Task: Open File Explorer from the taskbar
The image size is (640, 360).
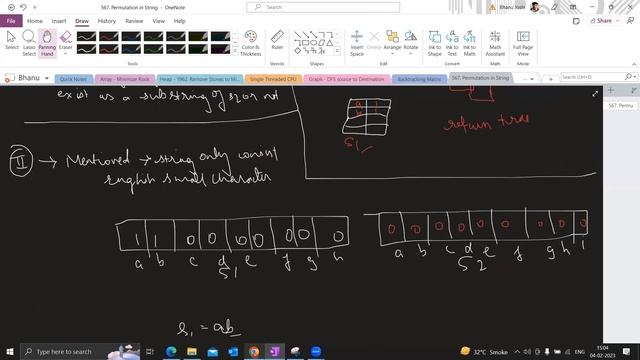Action: click(x=192, y=351)
